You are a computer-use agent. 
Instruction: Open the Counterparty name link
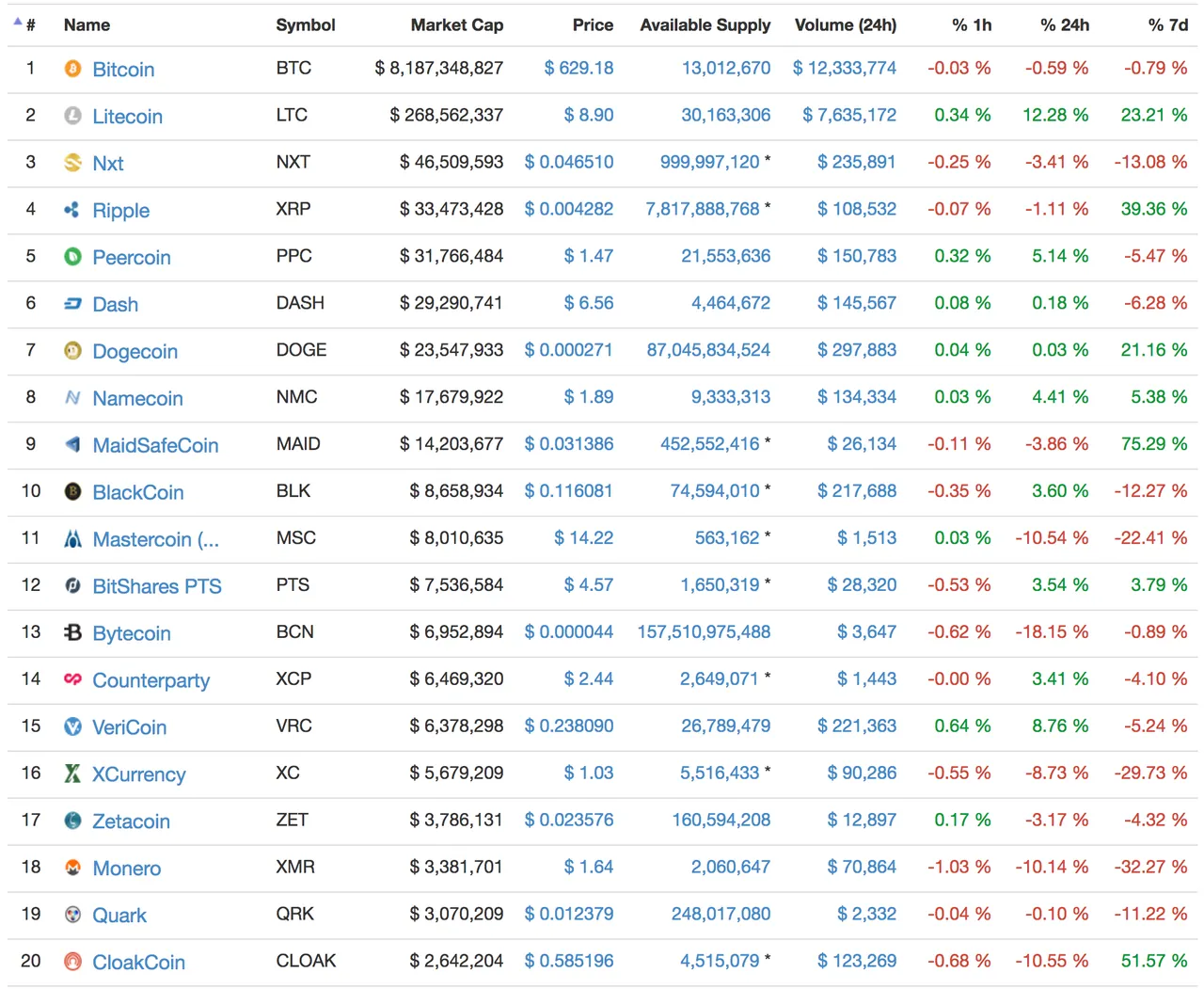(x=151, y=679)
